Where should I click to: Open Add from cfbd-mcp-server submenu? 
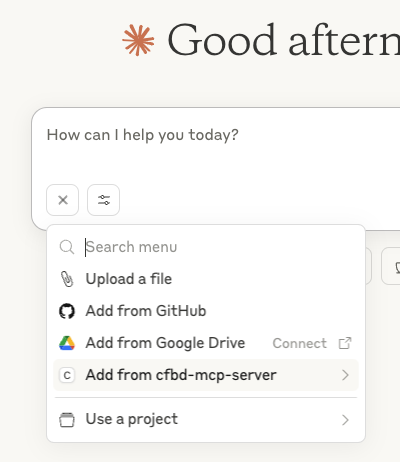(x=206, y=375)
